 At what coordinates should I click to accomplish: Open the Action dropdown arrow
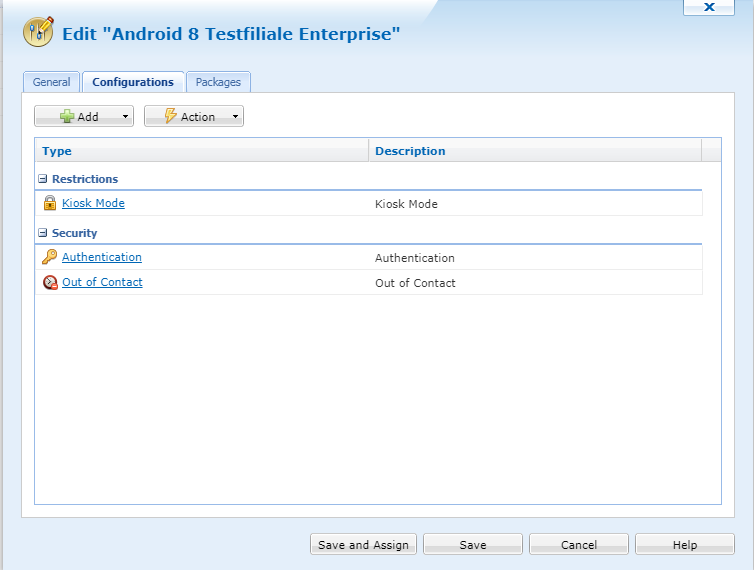coord(236,117)
